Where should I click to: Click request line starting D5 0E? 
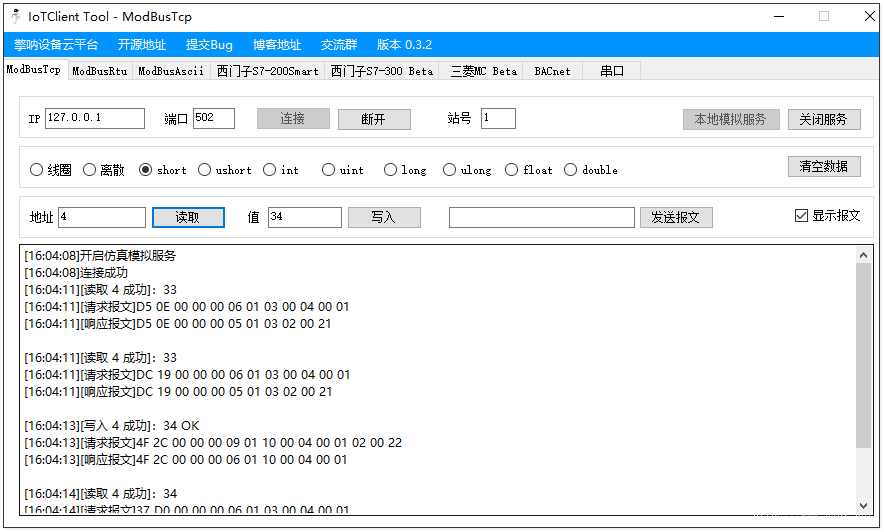point(187,307)
